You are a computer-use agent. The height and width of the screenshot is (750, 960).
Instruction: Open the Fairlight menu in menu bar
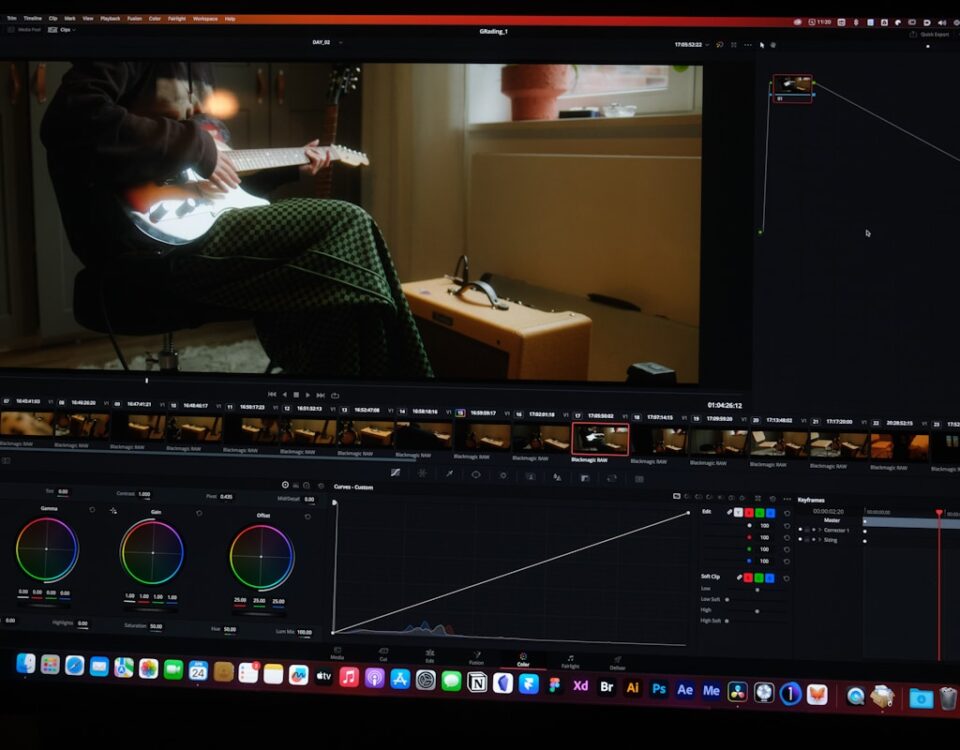point(176,18)
